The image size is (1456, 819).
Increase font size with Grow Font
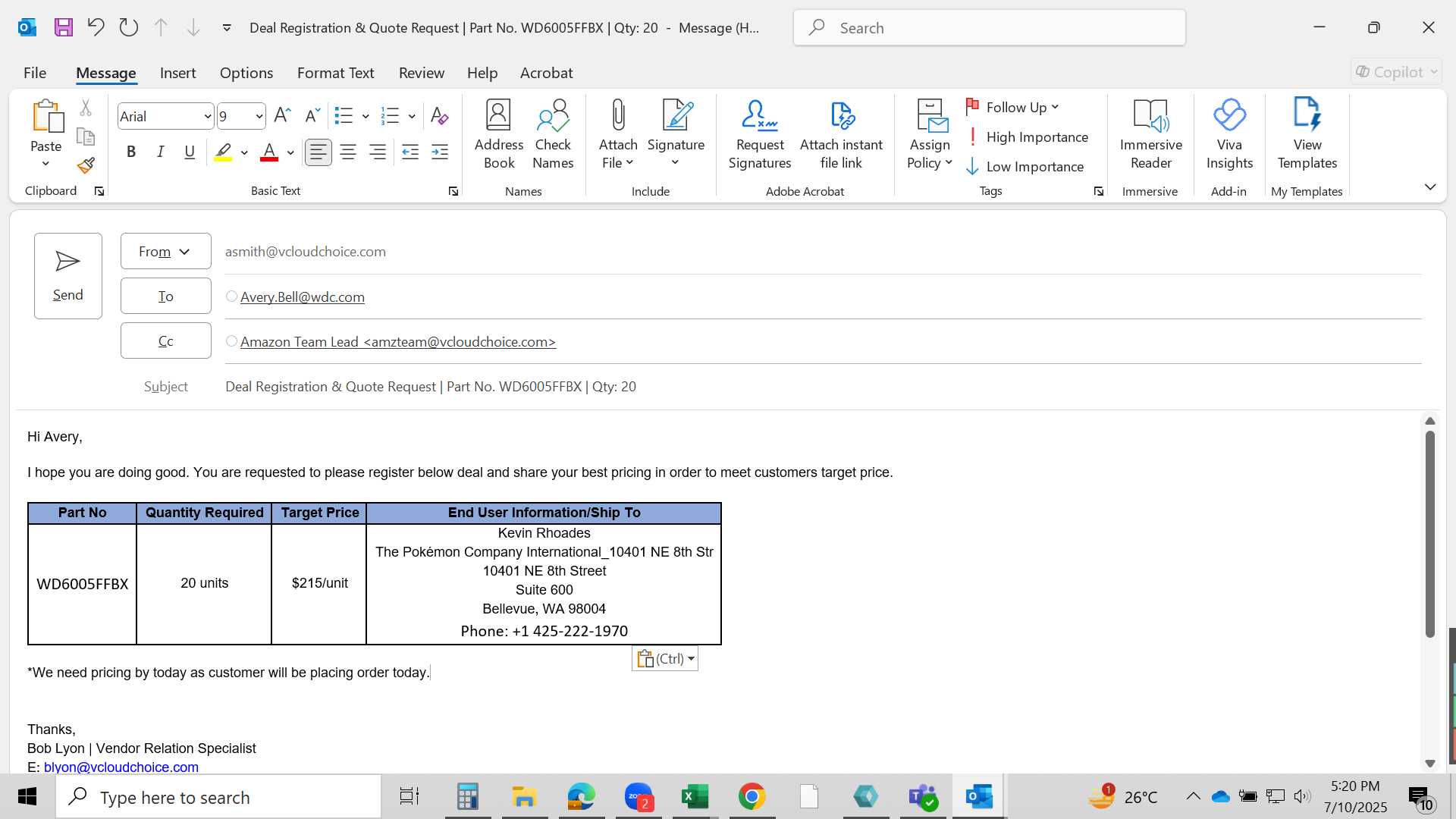tap(282, 115)
